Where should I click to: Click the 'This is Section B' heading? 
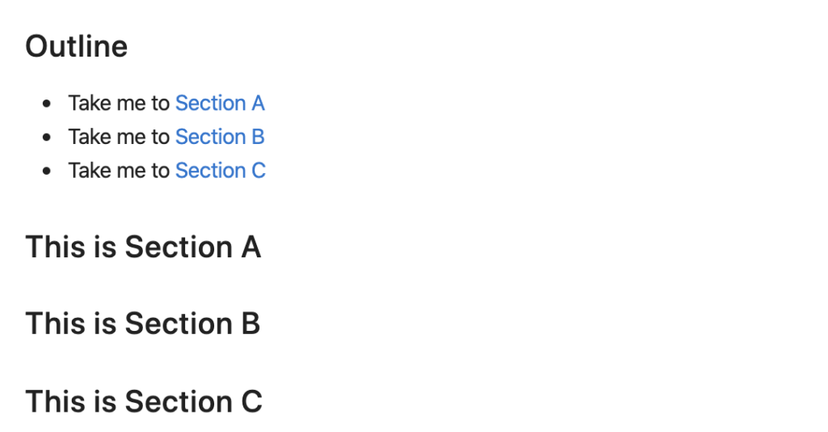tap(143, 323)
